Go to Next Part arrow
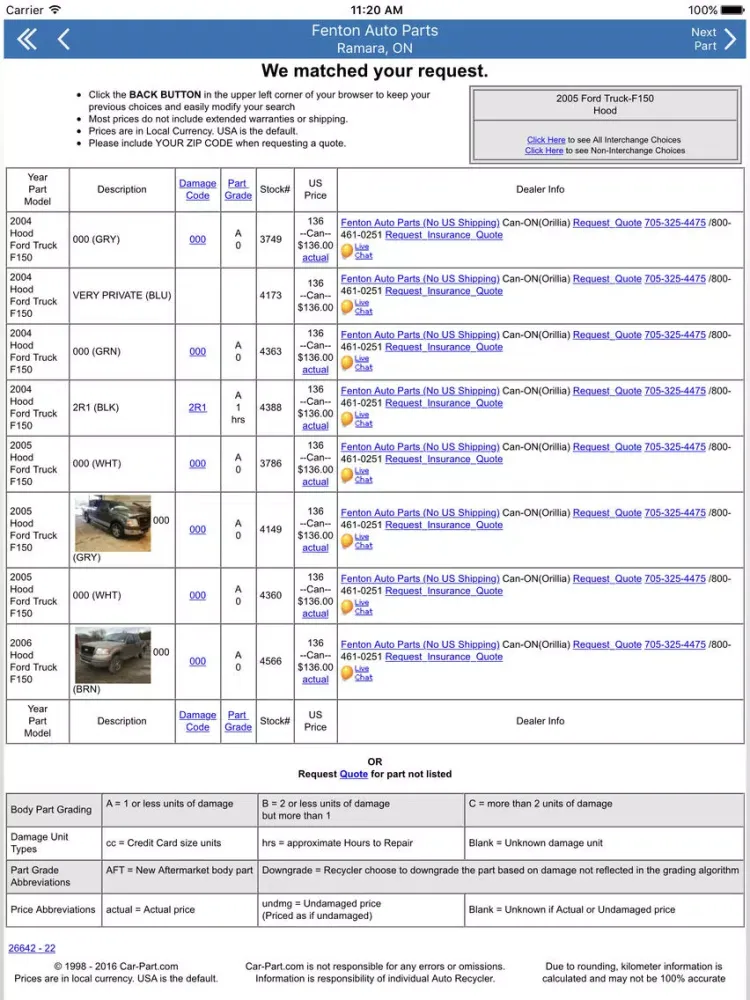 tap(730, 39)
